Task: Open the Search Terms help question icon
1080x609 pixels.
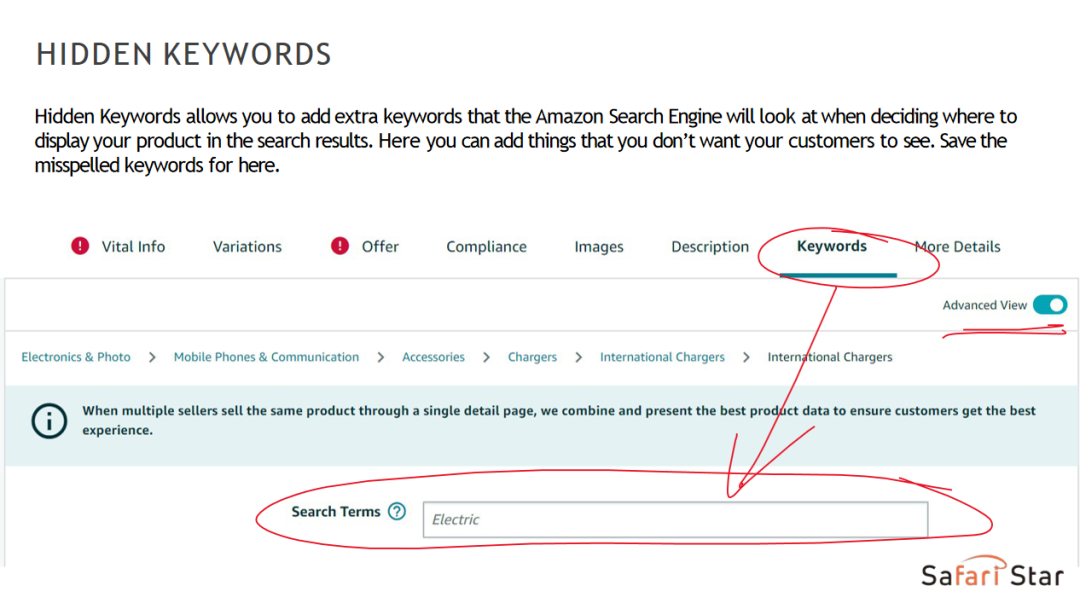Action: coord(397,511)
